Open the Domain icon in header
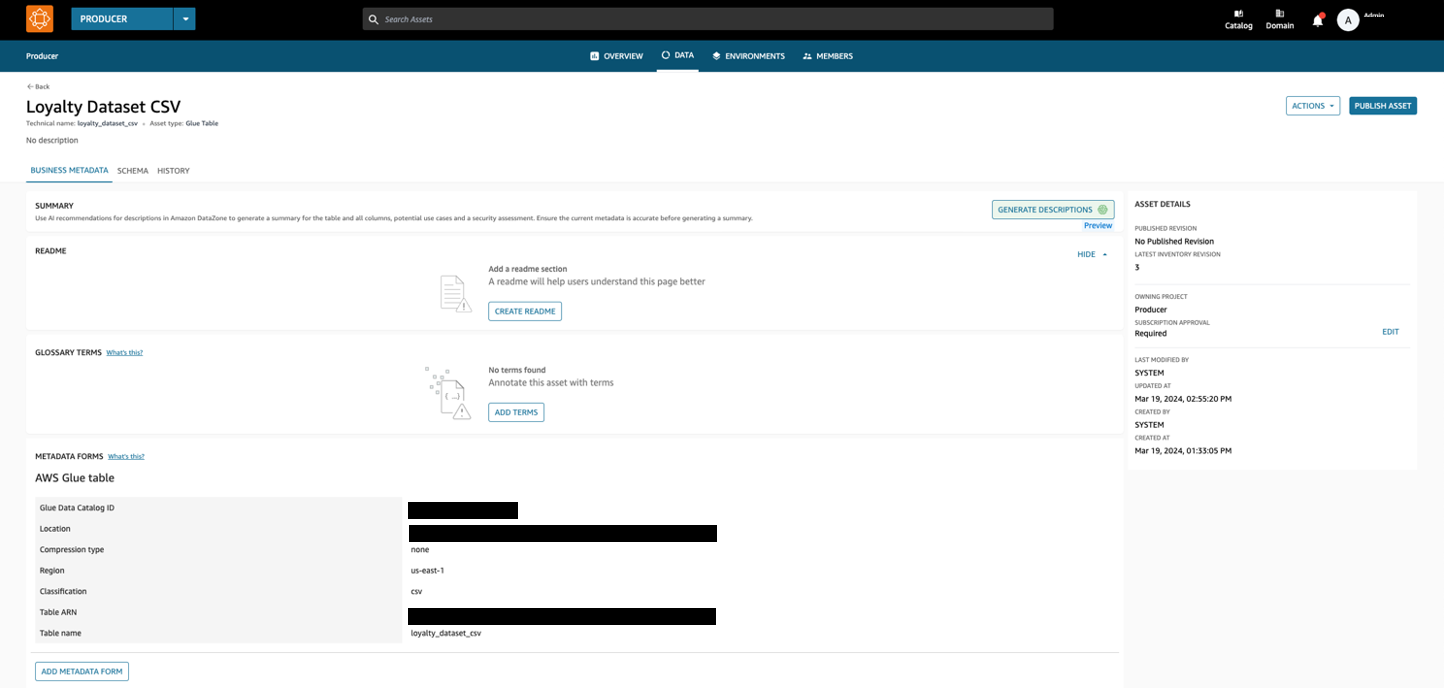The height and width of the screenshot is (690, 1444). coord(1280,19)
